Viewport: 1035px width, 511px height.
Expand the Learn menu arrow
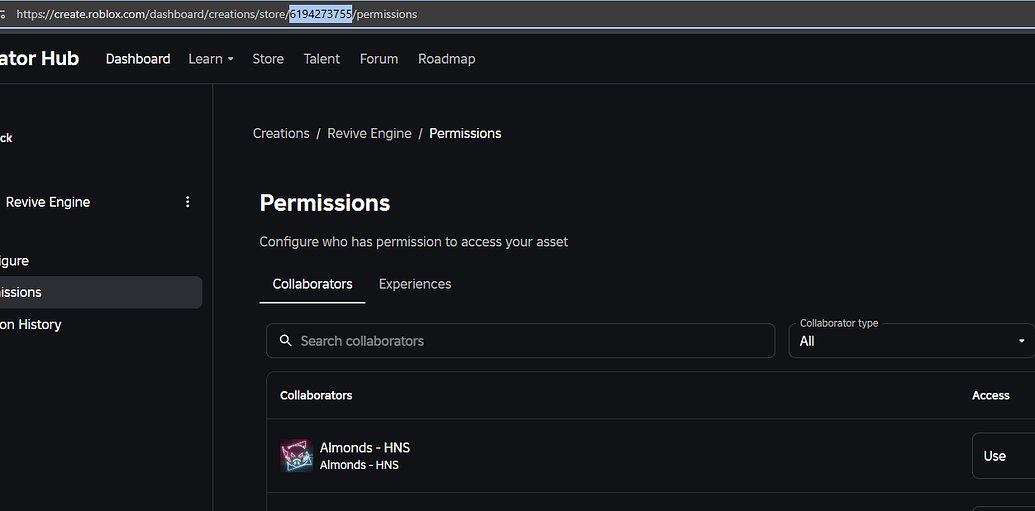230,59
